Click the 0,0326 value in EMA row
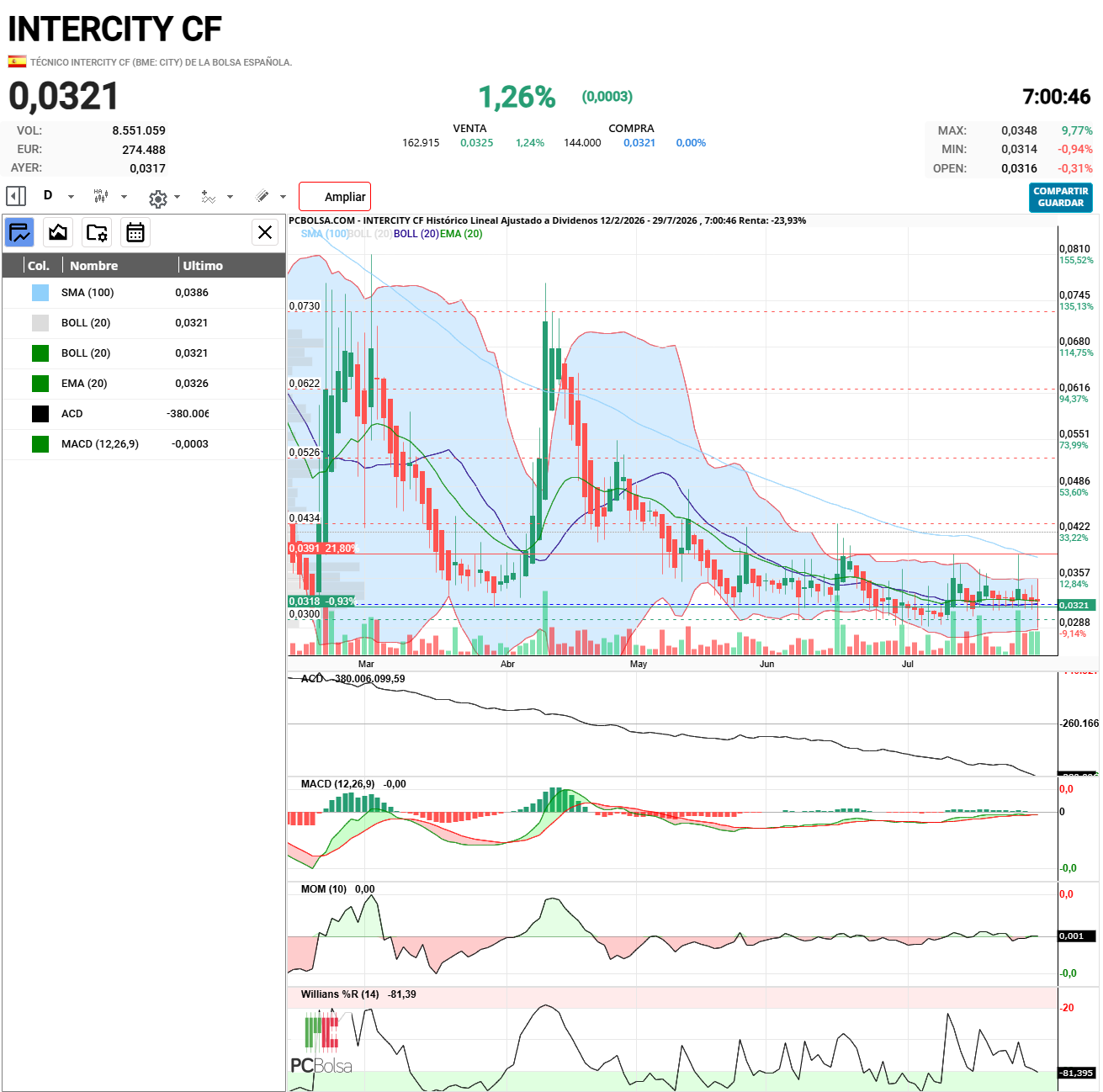Image resolution: width=1103 pixels, height=1092 pixels. pos(192,384)
